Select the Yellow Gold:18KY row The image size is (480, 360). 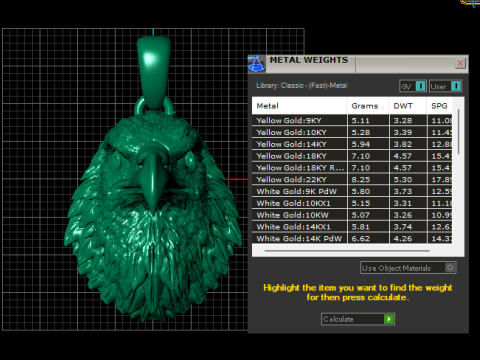(x=352, y=156)
